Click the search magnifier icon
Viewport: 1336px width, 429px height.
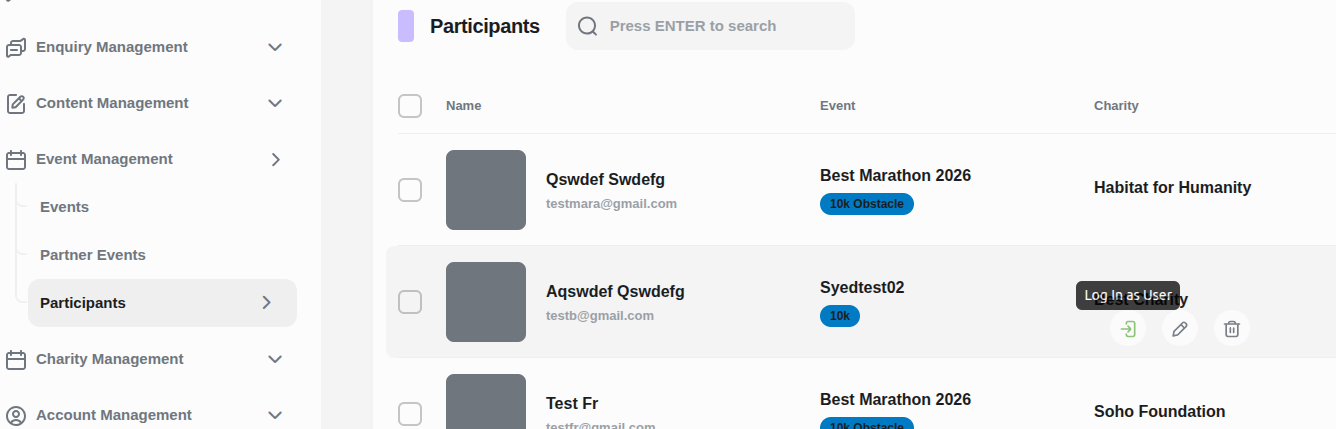click(x=588, y=26)
